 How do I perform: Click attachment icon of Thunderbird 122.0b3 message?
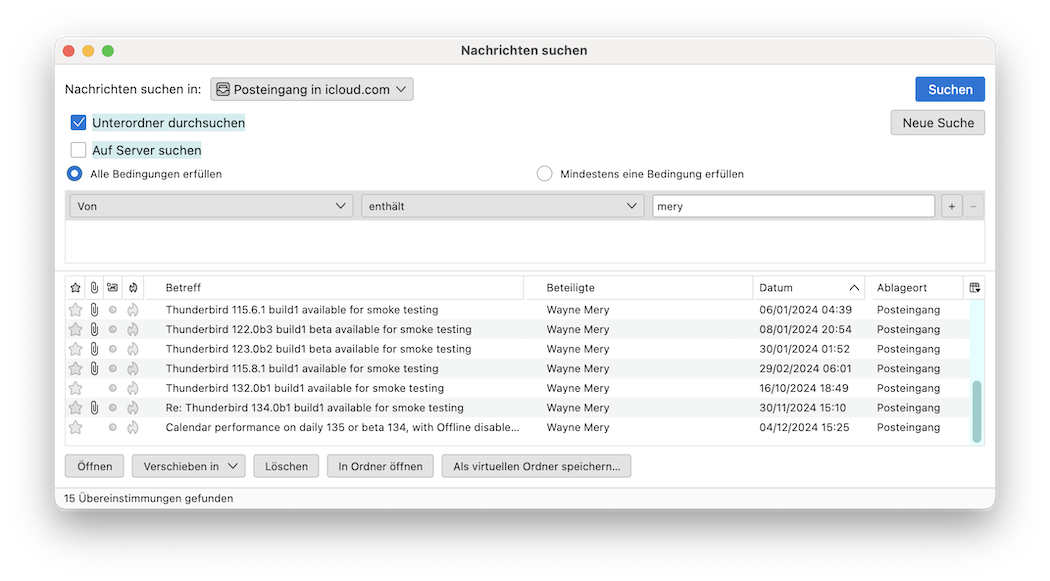point(94,329)
